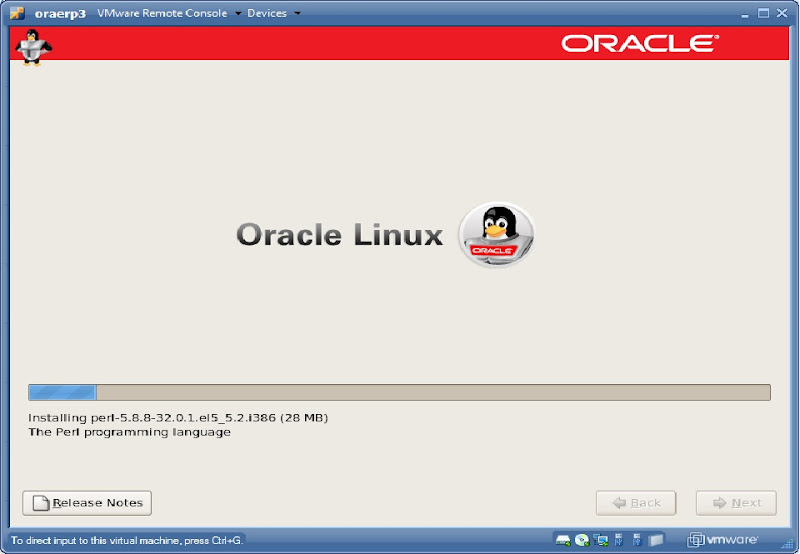Viewport: 800px width, 554px height.
Task: Click the round Oracle penguin badge
Action: click(x=496, y=234)
